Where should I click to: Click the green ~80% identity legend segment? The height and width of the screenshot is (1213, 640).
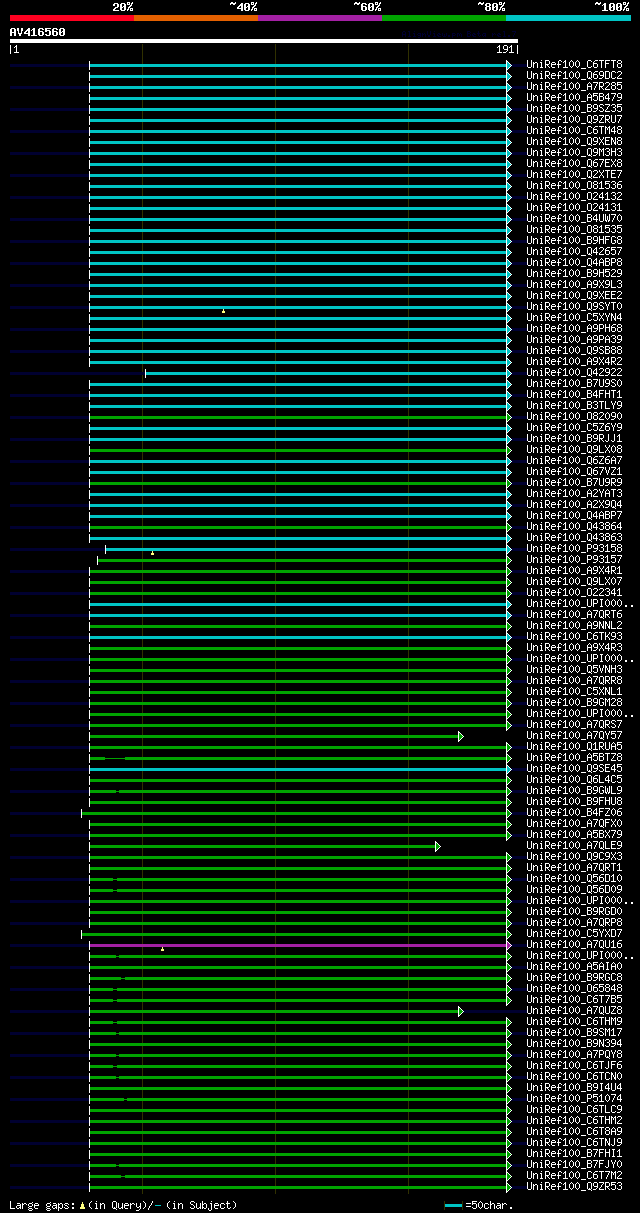444,17
